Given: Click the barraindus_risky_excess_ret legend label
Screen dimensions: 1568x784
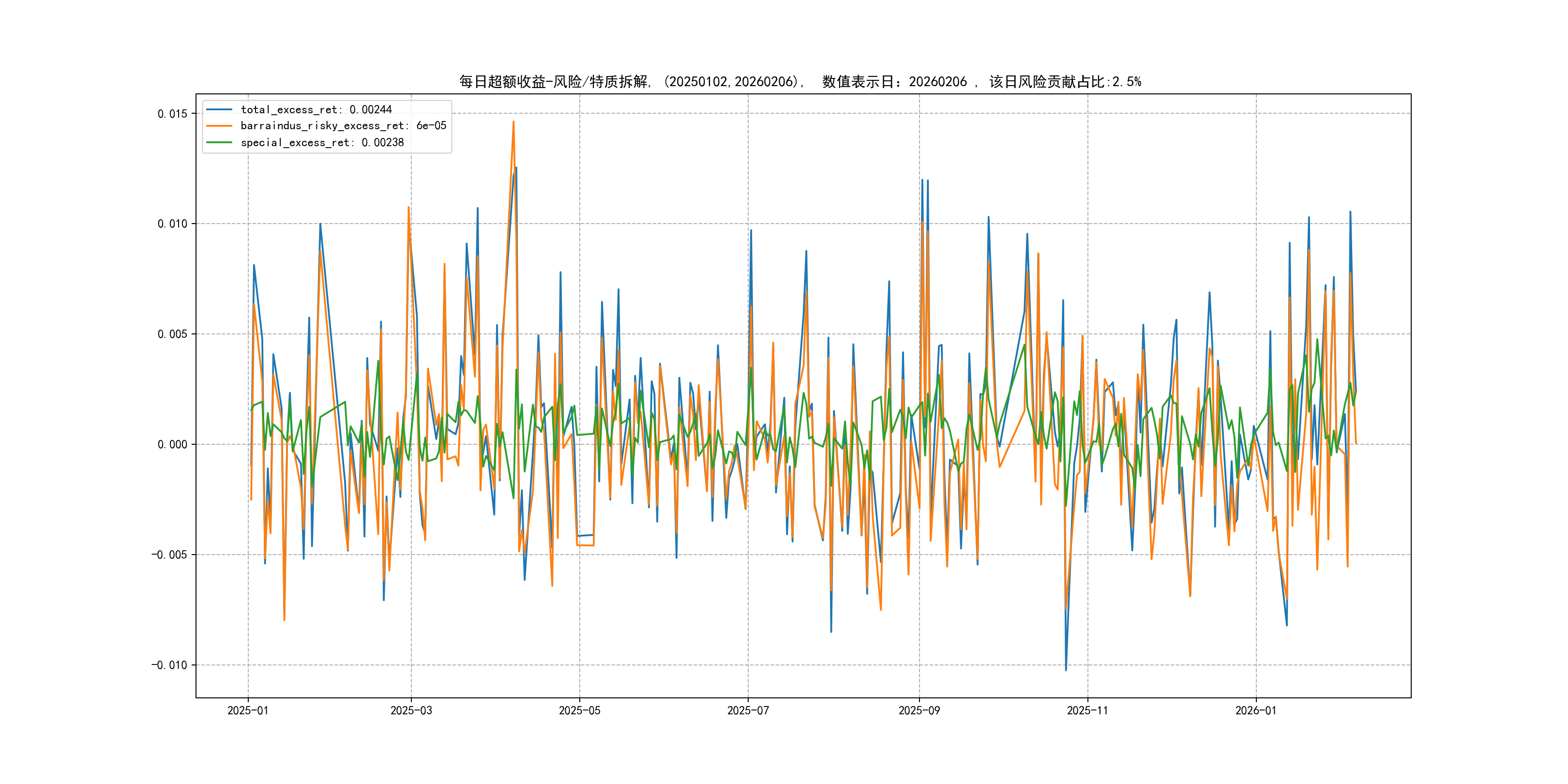Looking at the screenshot, I should (x=343, y=126).
